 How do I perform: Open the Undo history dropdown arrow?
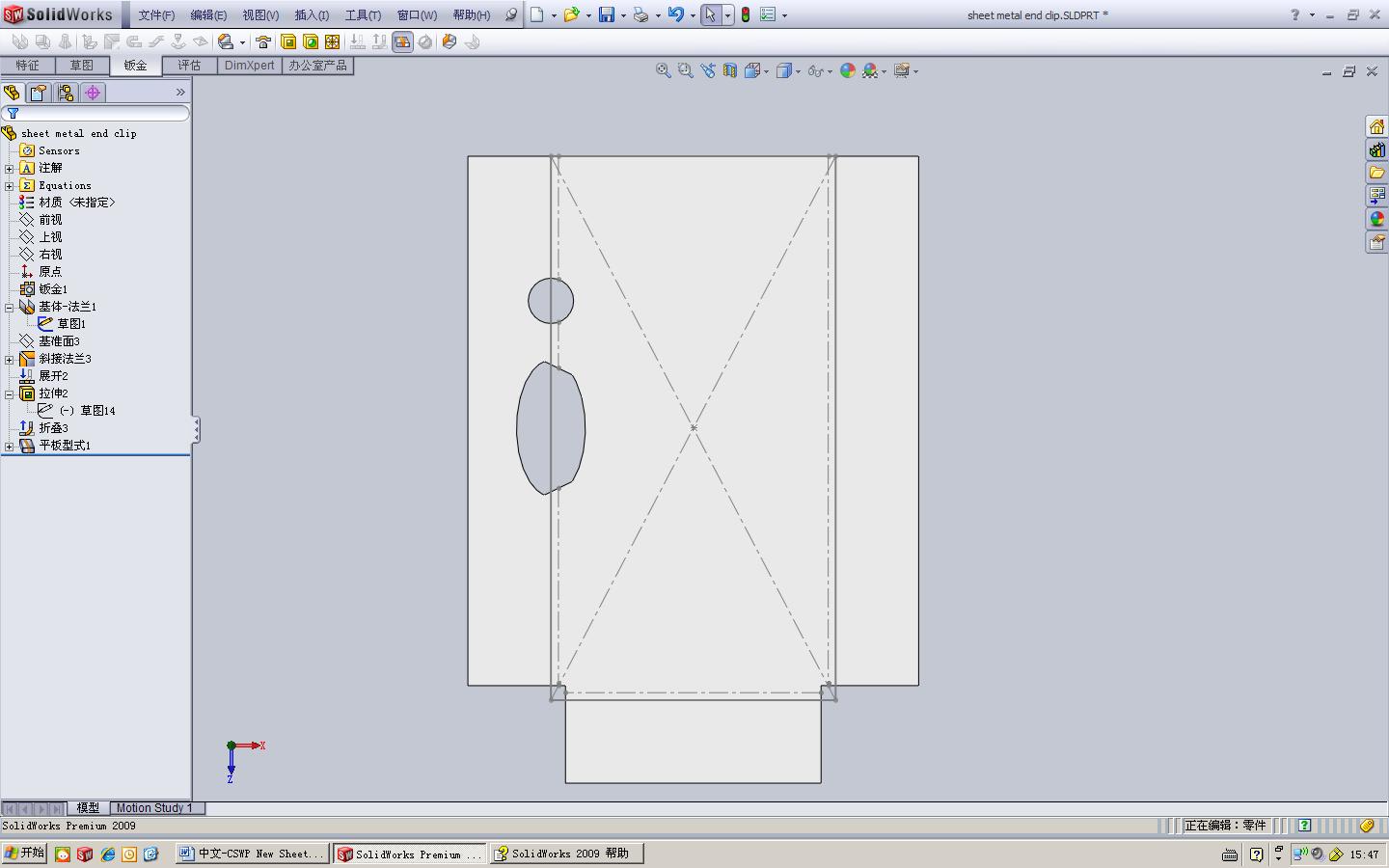coord(693,15)
